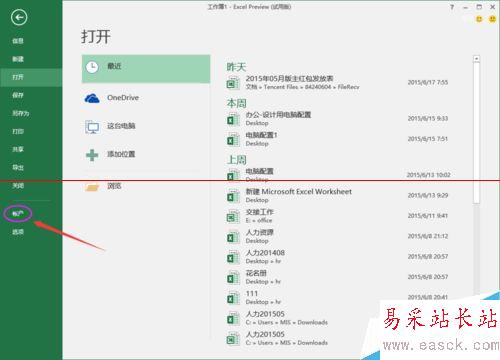The width and height of the screenshot is (500, 360).
Task: Click Excel icon beside 办公-设计用电脑配置
Action: (x=233, y=119)
